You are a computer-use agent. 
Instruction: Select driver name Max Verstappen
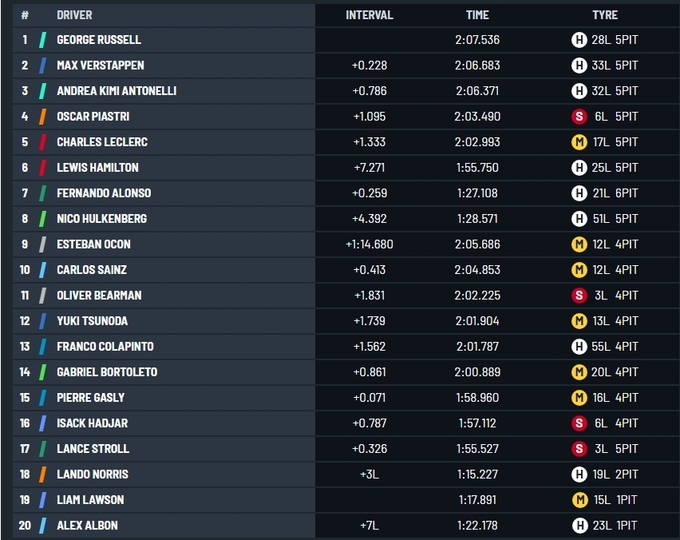click(x=100, y=65)
